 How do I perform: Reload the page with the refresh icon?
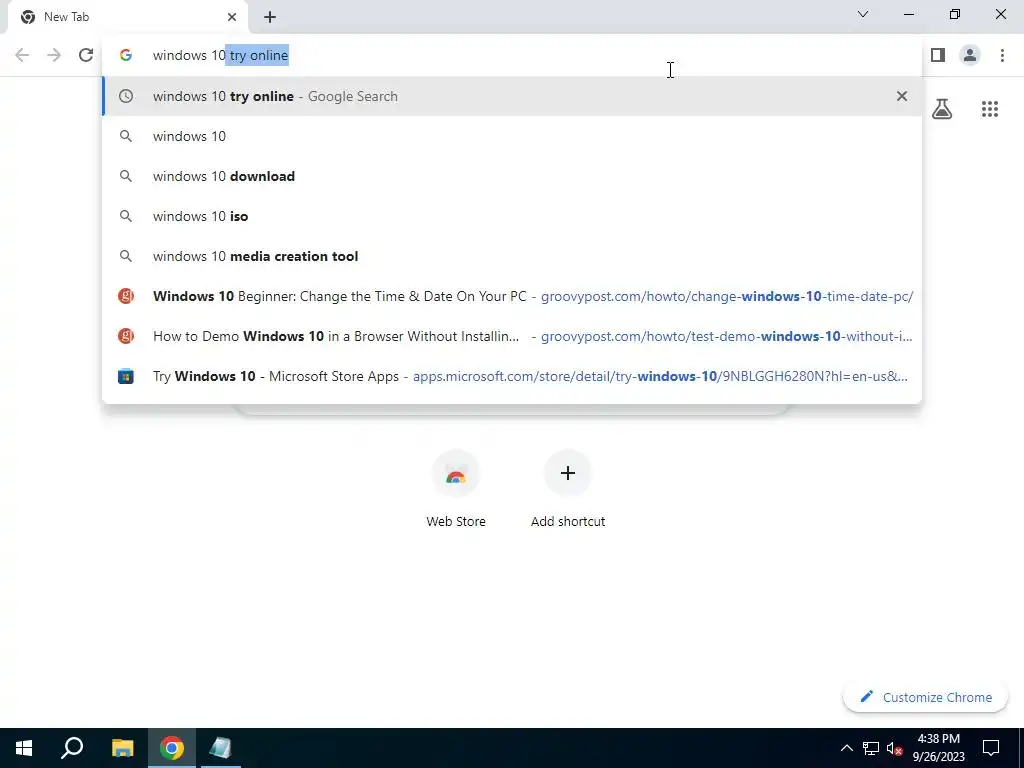coord(86,56)
